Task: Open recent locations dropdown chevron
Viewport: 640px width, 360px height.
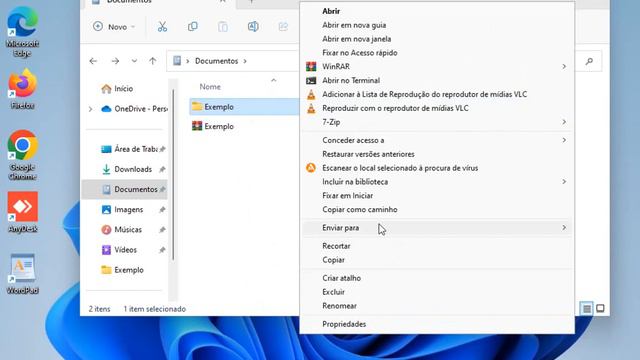Action: tap(134, 61)
